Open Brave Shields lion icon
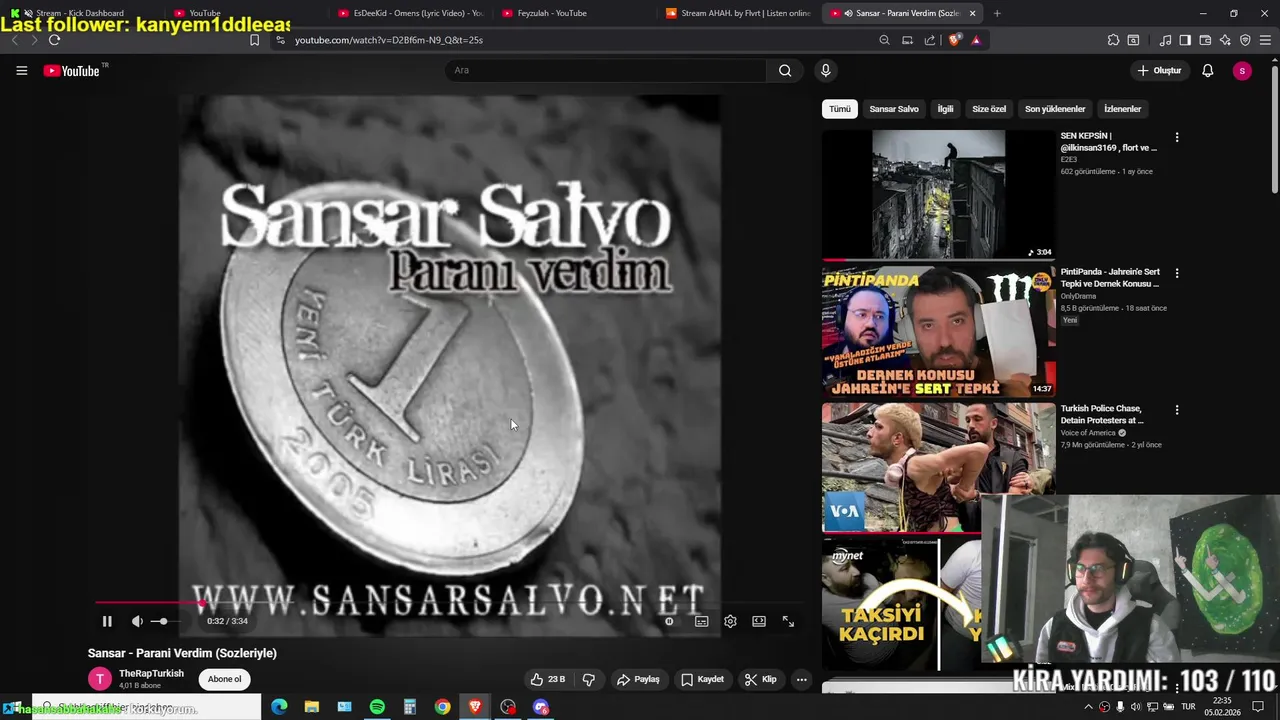The height and width of the screenshot is (720, 1280). tap(954, 40)
